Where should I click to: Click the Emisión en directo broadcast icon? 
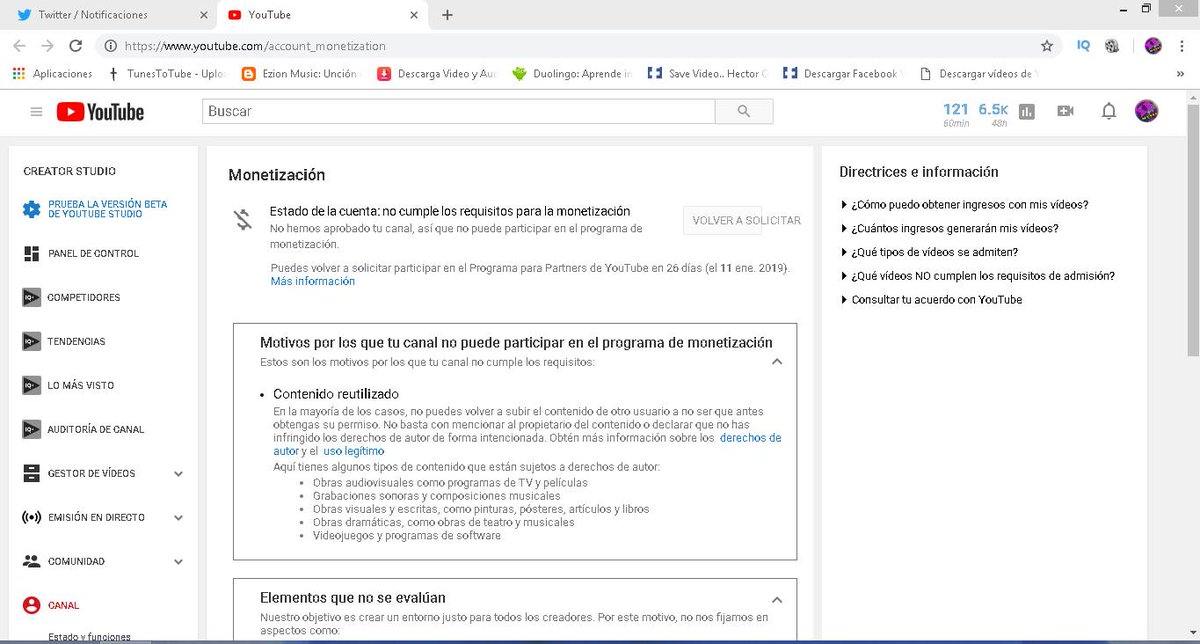[x=31, y=518]
